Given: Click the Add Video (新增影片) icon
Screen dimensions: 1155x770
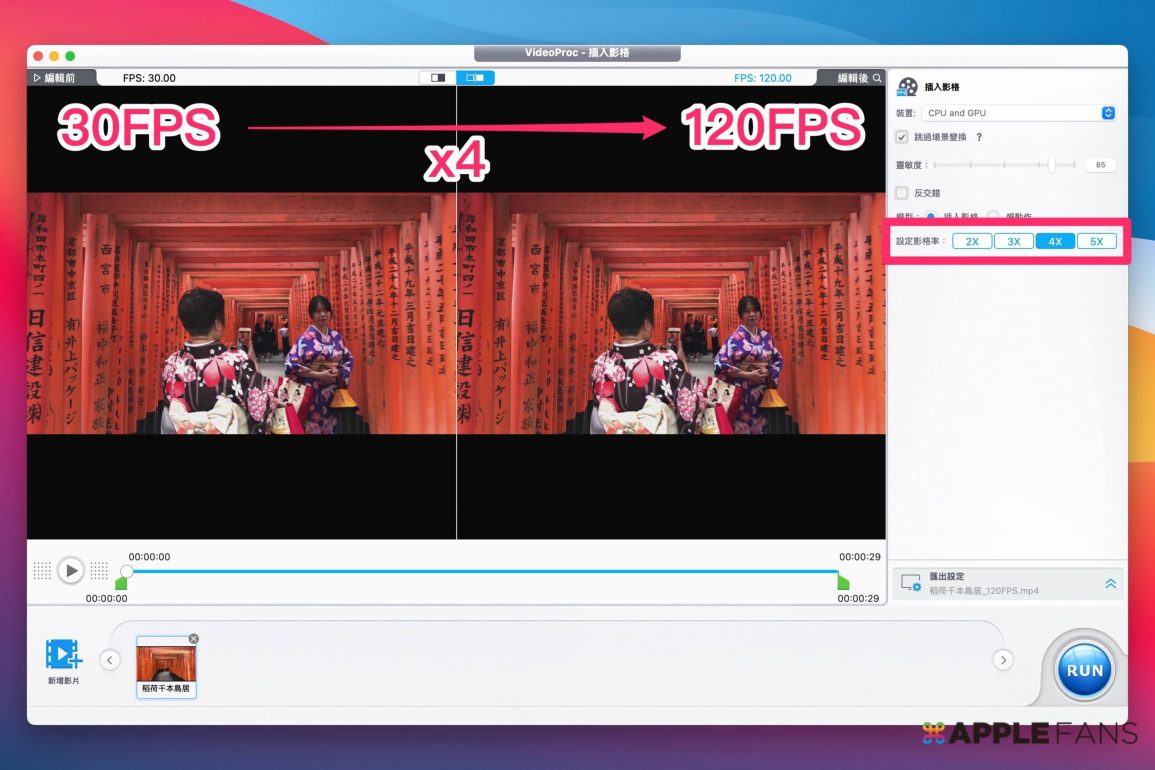Looking at the screenshot, I should (63, 655).
